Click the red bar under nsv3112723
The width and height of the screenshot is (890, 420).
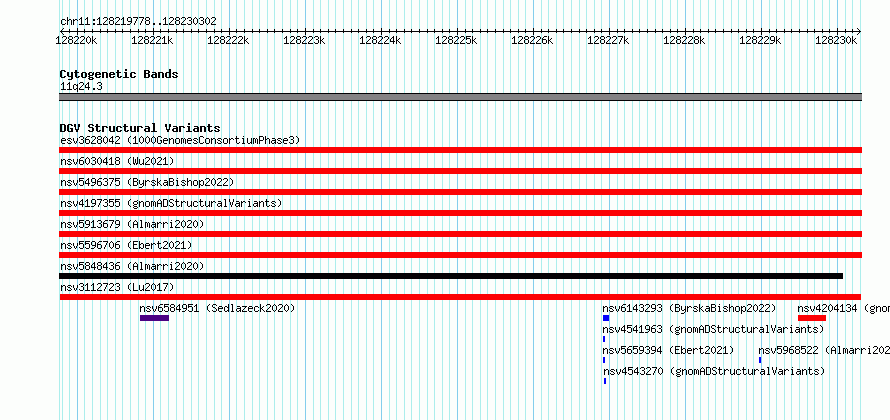(460, 297)
